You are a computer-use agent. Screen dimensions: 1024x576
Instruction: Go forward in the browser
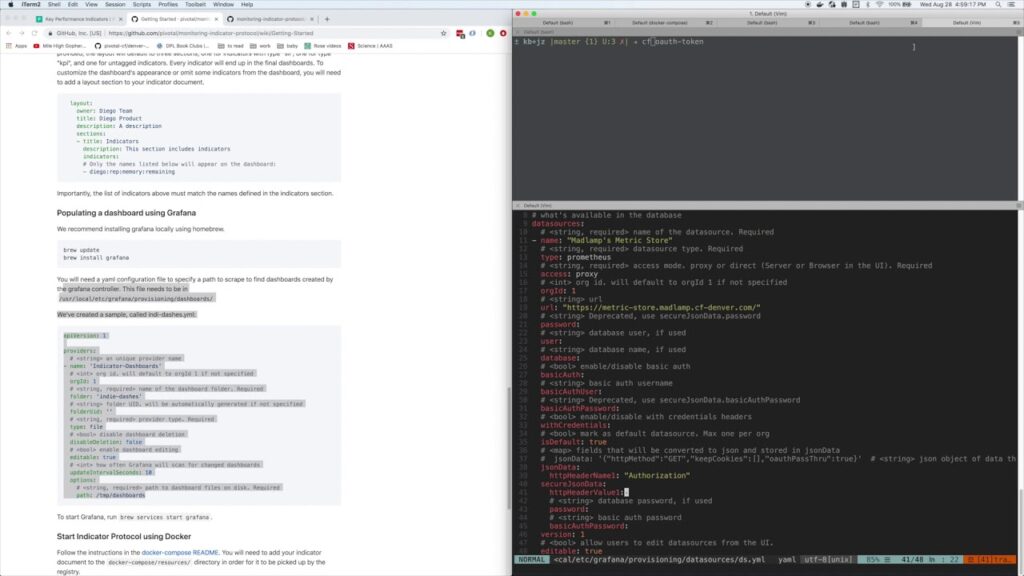pos(22,33)
